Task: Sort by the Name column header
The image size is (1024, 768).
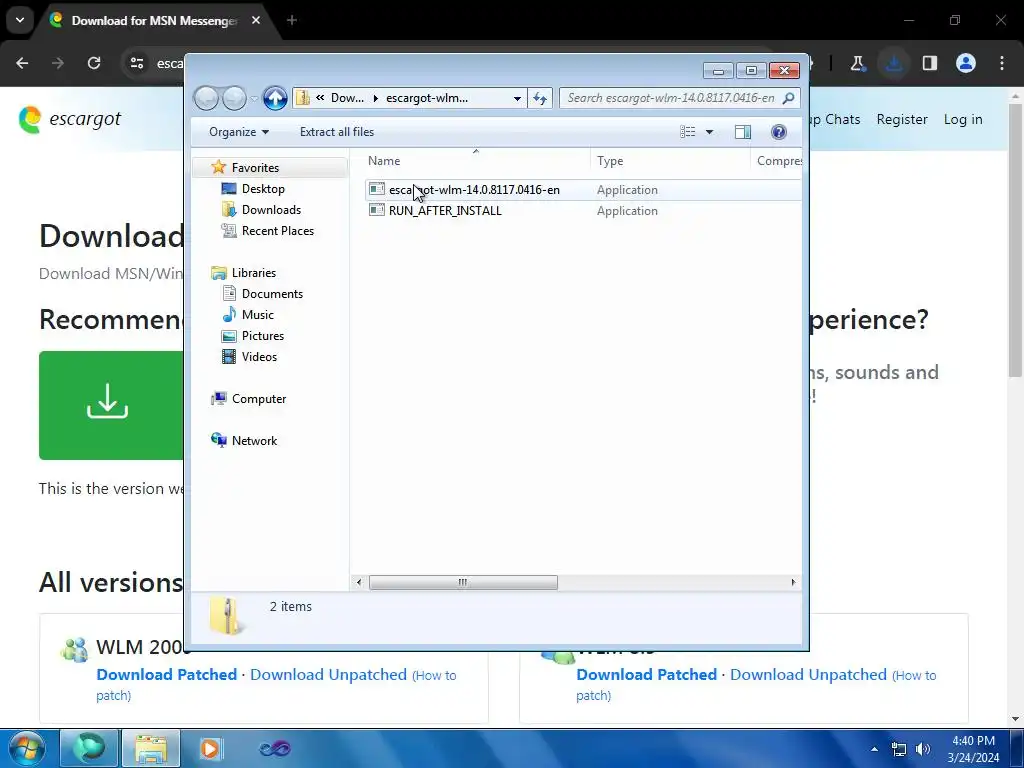Action: click(384, 161)
